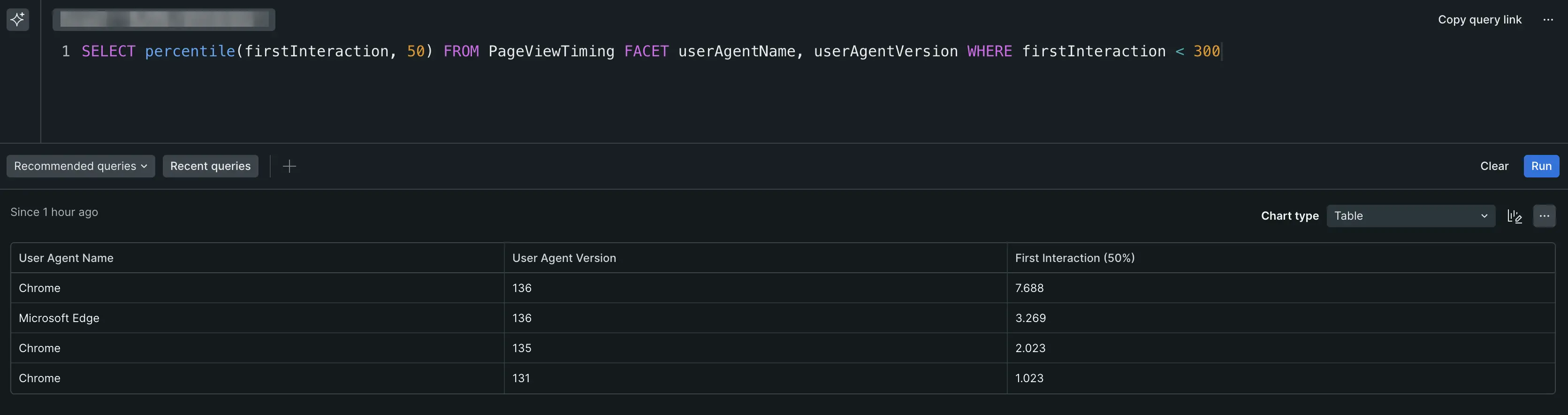Viewport: 1568px width, 415px height.
Task: Open the Chart type Table dropdown
Action: [1410, 216]
